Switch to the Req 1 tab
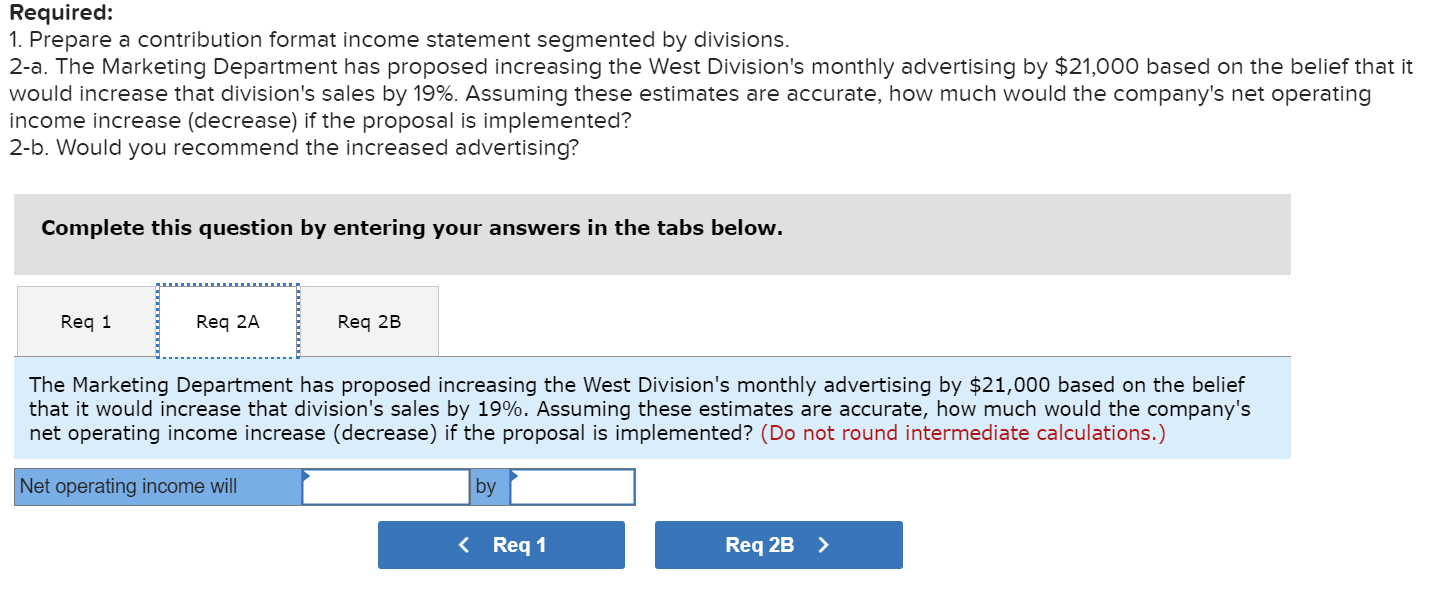This screenshot has height=598, width=1437. pyautogui.click(x=84, y=321)
